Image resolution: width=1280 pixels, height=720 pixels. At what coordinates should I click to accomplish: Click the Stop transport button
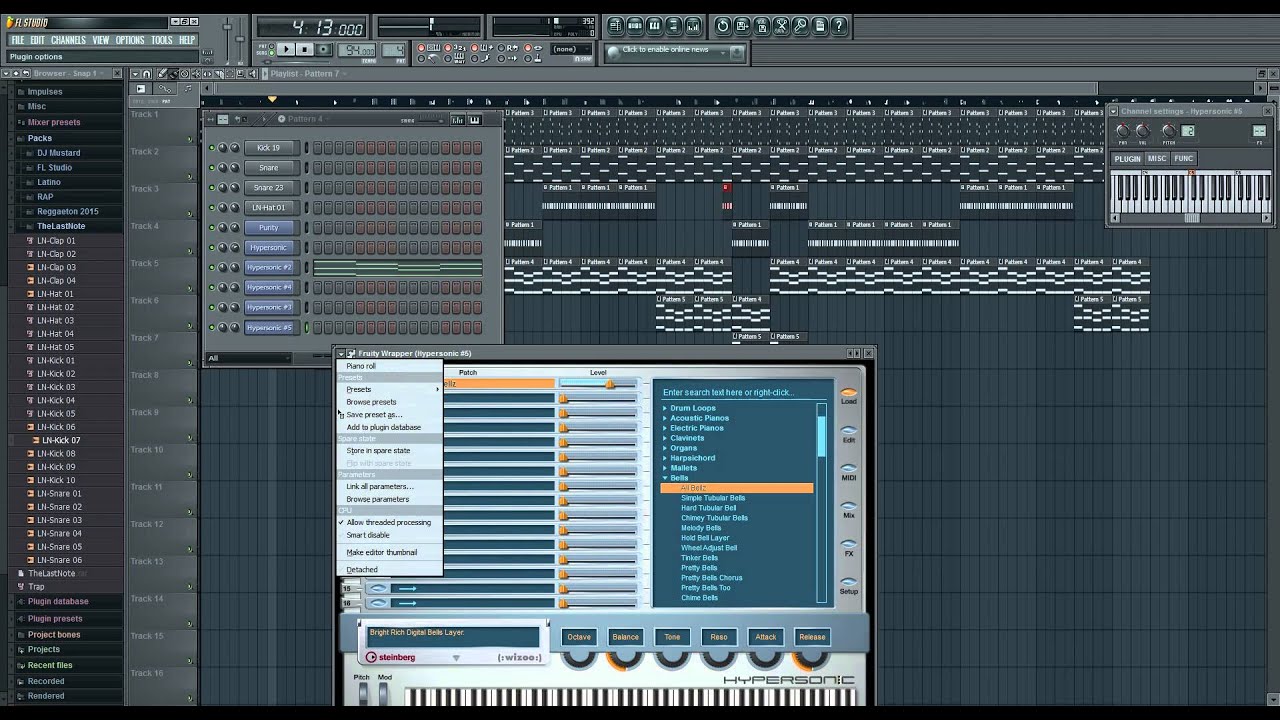point(305,49)
